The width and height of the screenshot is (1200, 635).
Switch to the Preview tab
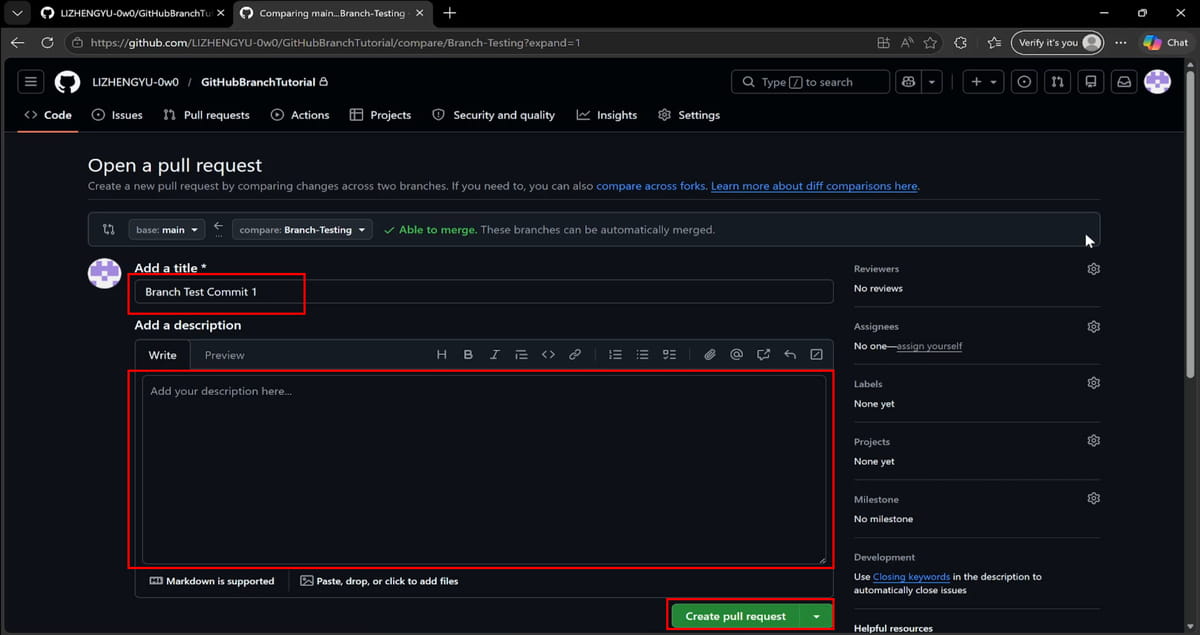224,354
